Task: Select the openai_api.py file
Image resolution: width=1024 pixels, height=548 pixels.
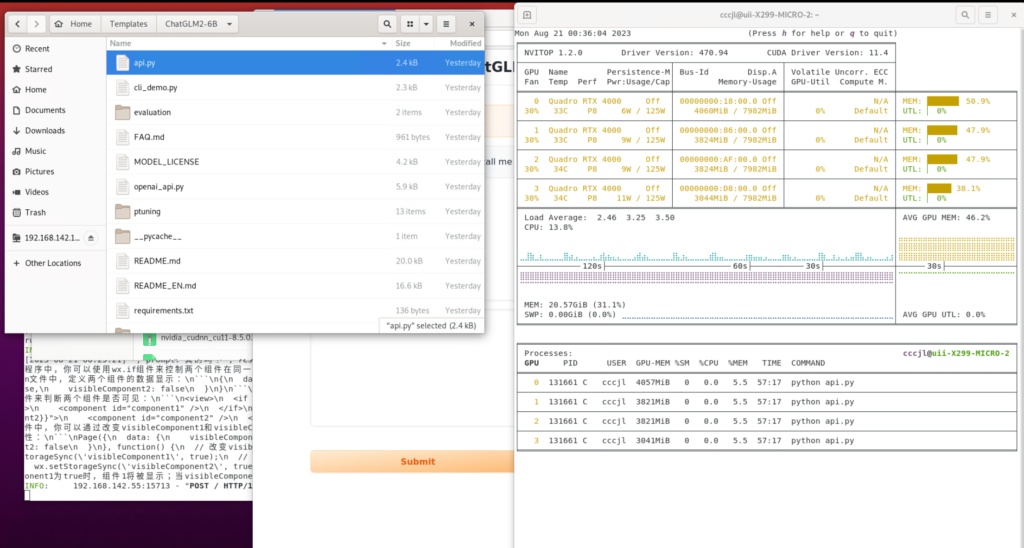Action: (x=295, y=187)
